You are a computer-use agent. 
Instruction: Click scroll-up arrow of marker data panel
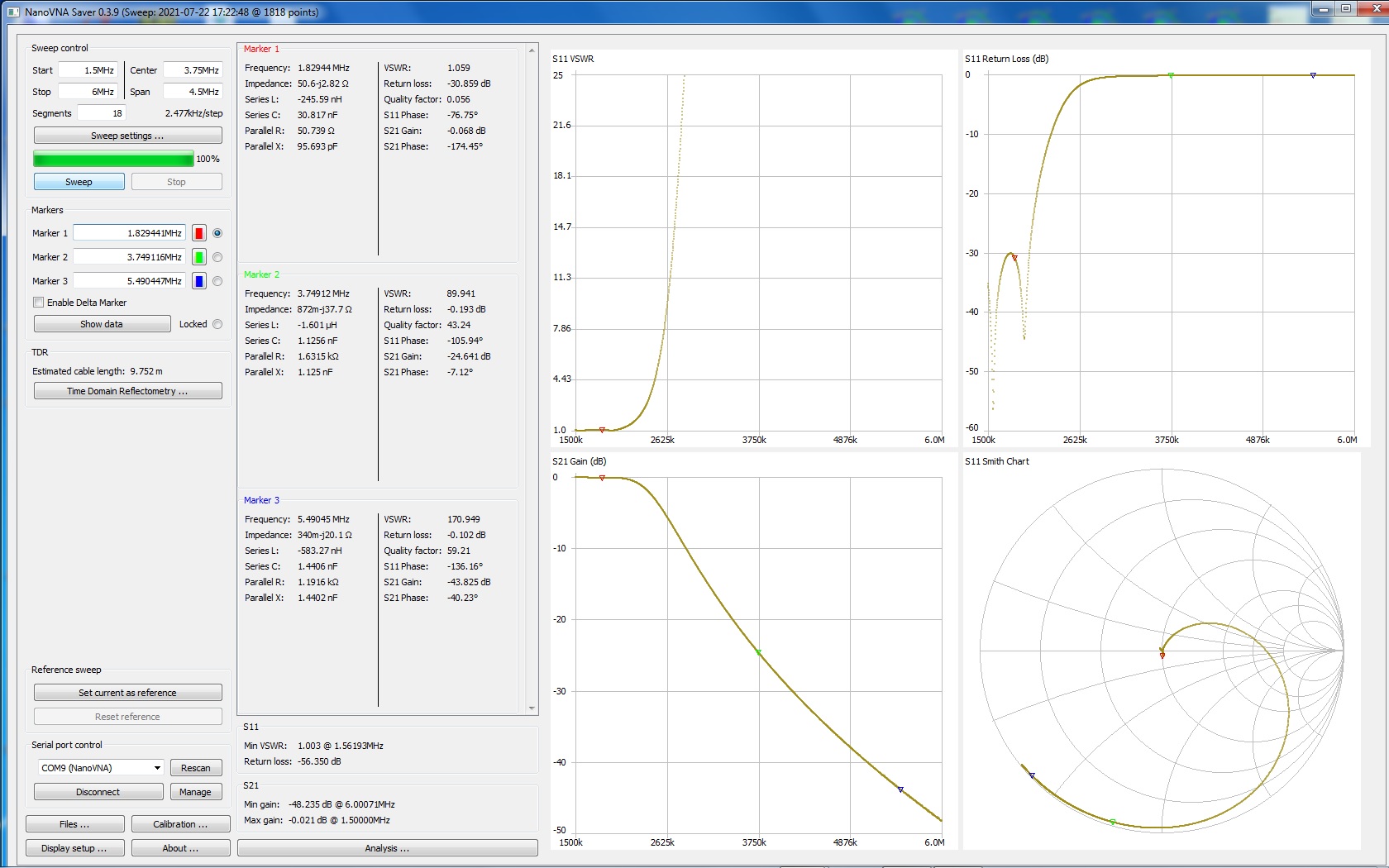point(532,51)
